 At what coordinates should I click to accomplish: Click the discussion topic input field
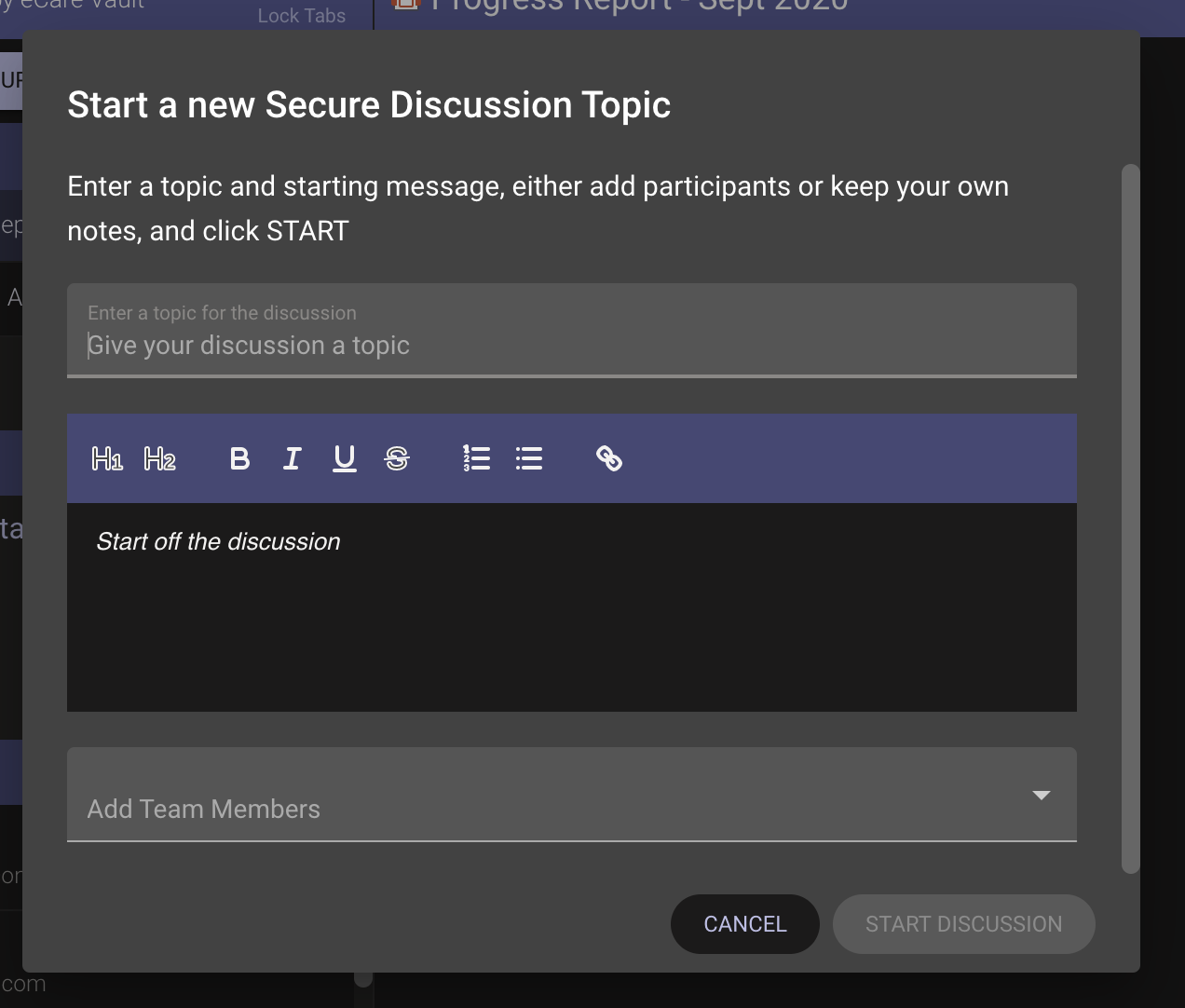(570, 345)
